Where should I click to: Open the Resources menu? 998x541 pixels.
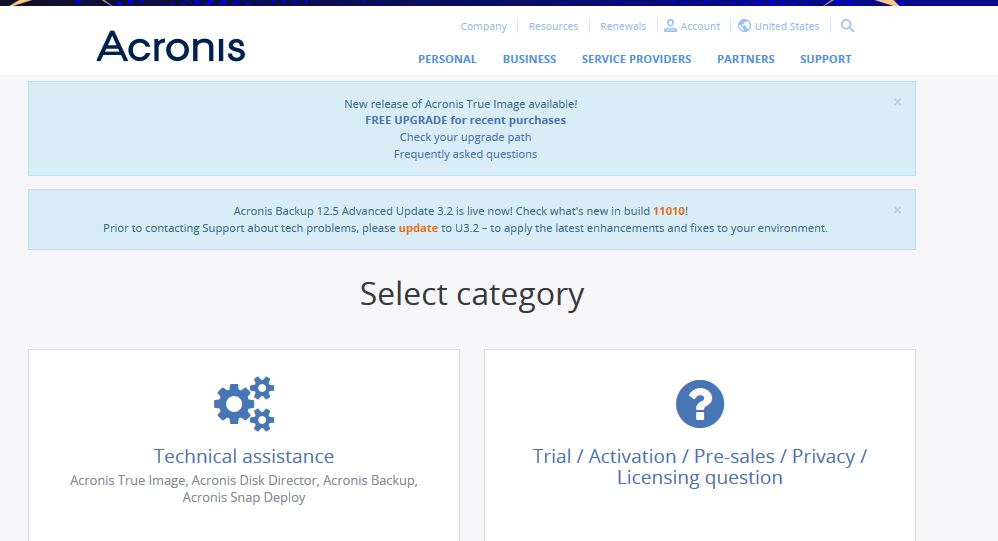(x=553, y=26)
